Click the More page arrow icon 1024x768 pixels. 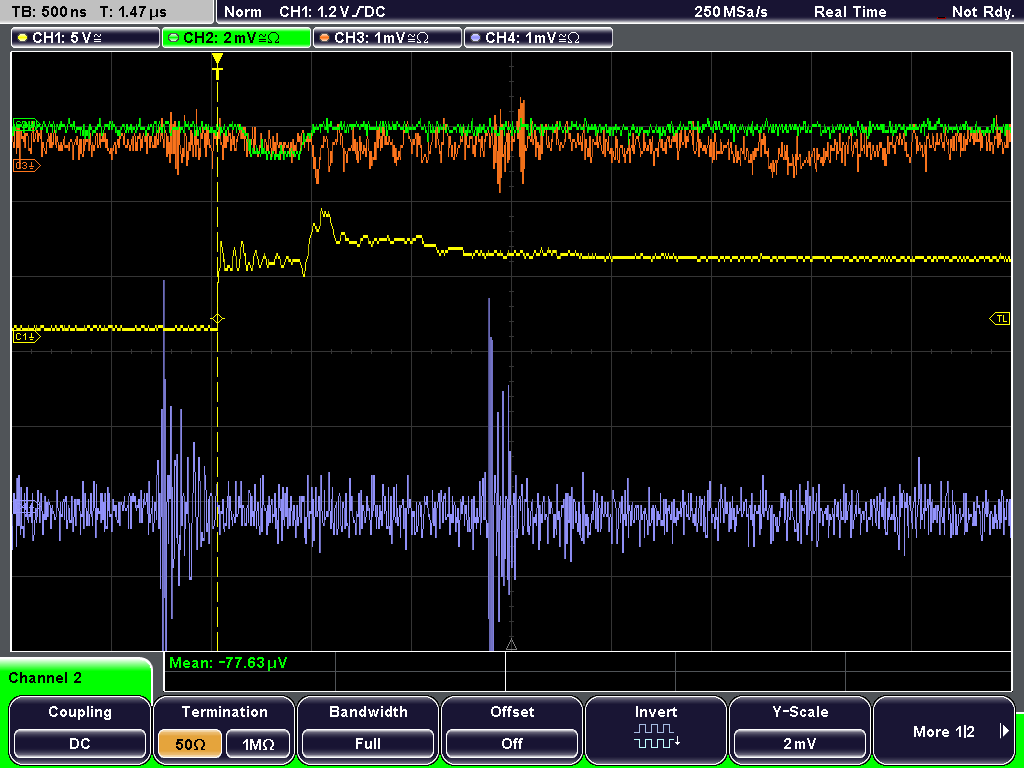1004,731
